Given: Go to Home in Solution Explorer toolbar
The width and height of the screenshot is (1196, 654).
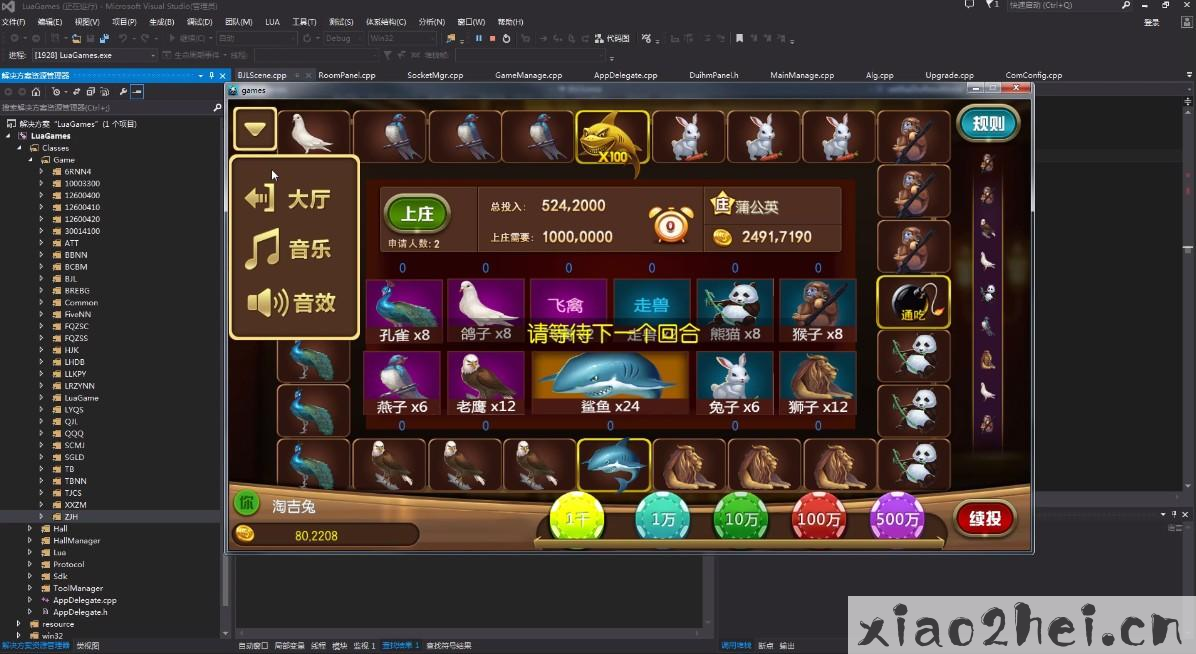Looking at the screenshot, I should tap(36, 92).
